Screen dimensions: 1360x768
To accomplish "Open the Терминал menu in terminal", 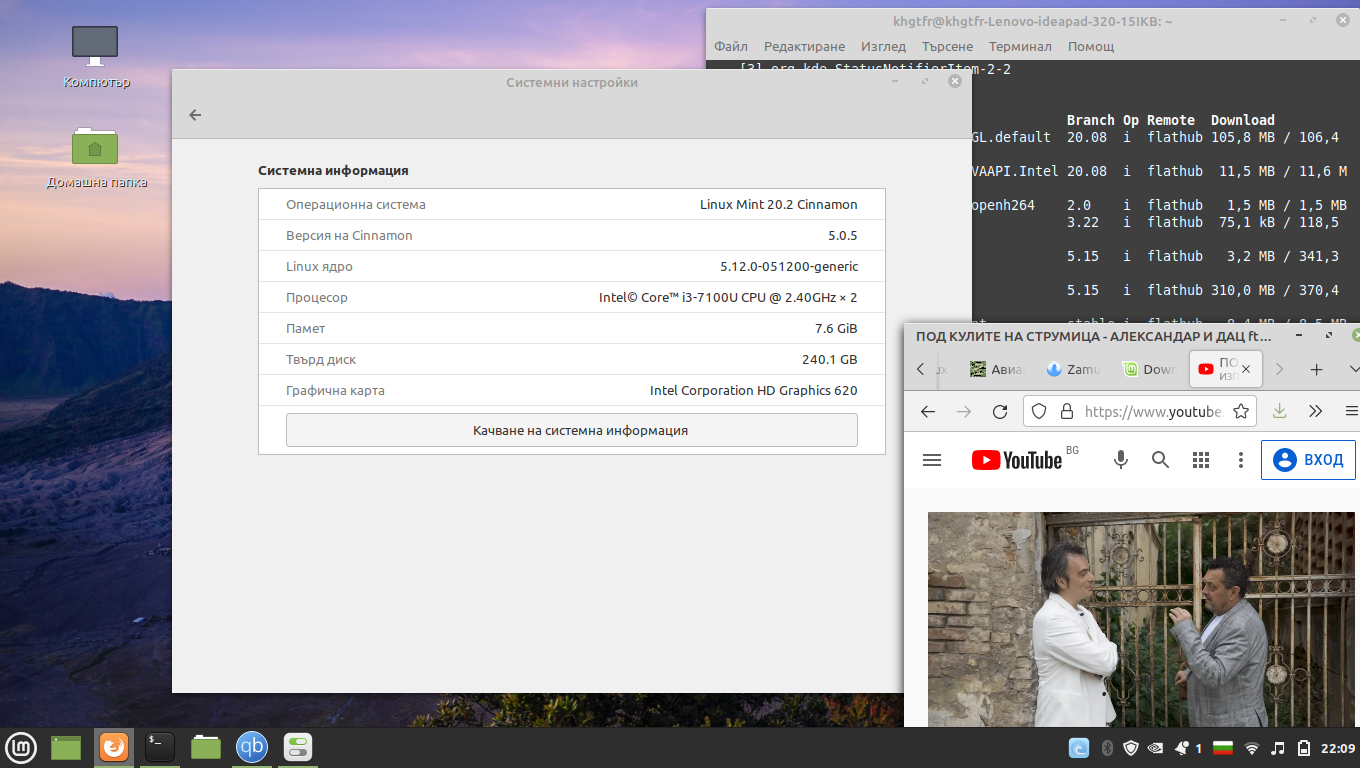I will click(x=1020, y=46).
